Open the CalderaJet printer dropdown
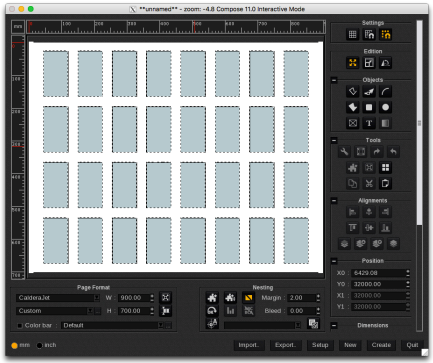Image resolution: width=433 pixels, height=363 pixels. click(58, 298)
